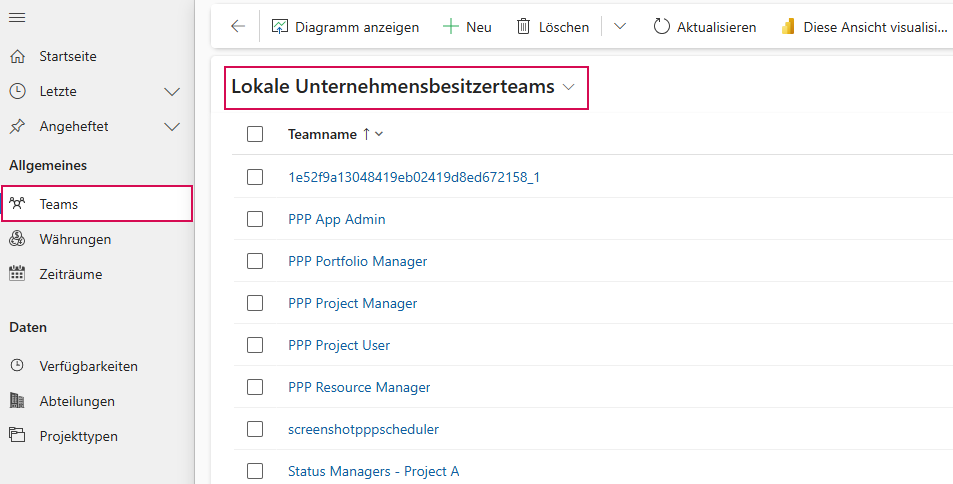This screenshot has height=484, width=953.
Task: Check the PPP Portfolio Manager checkbox
Action: pyautogui.click(x=255, y=261)
